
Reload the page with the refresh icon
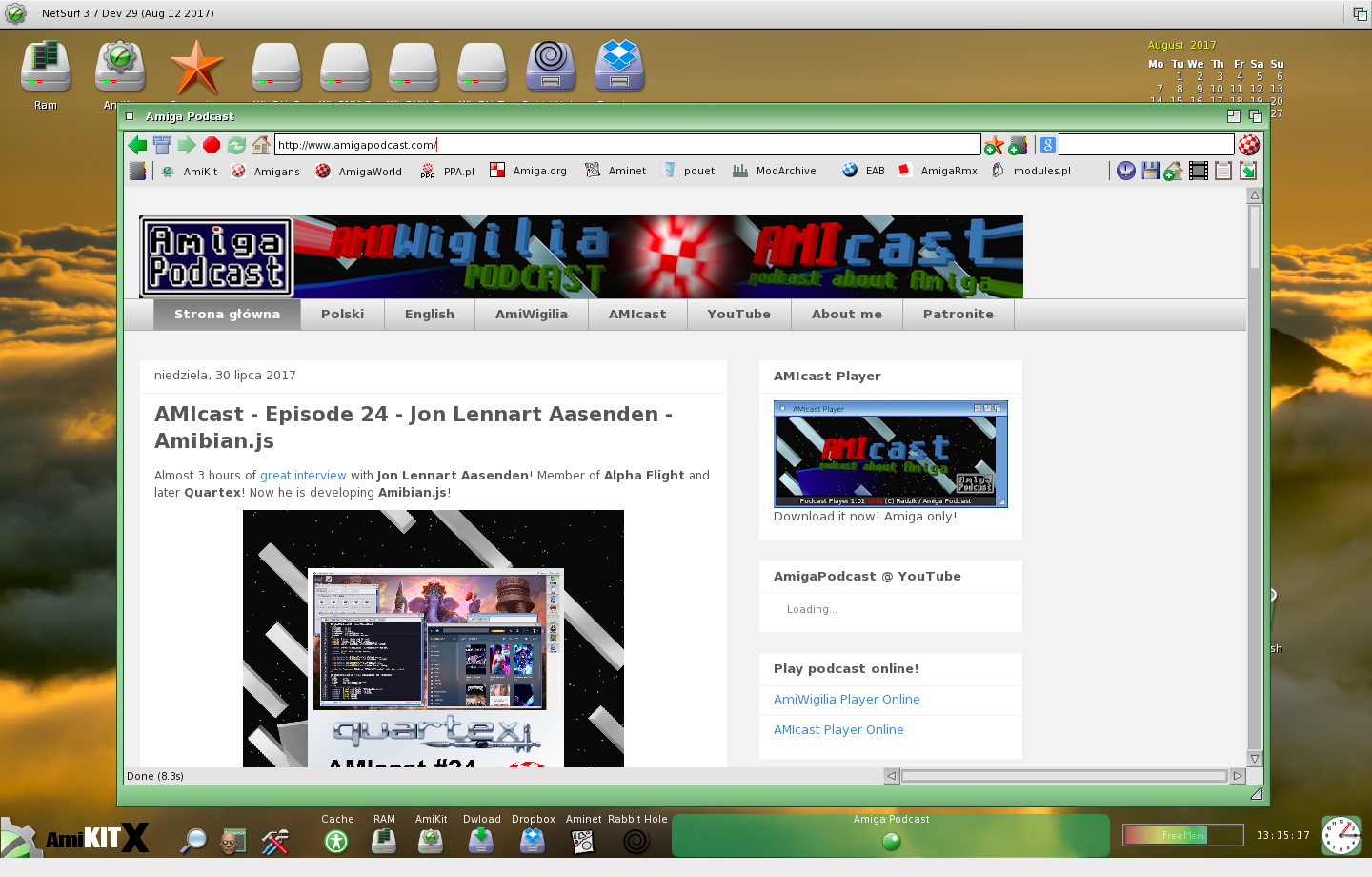point(236,145)
